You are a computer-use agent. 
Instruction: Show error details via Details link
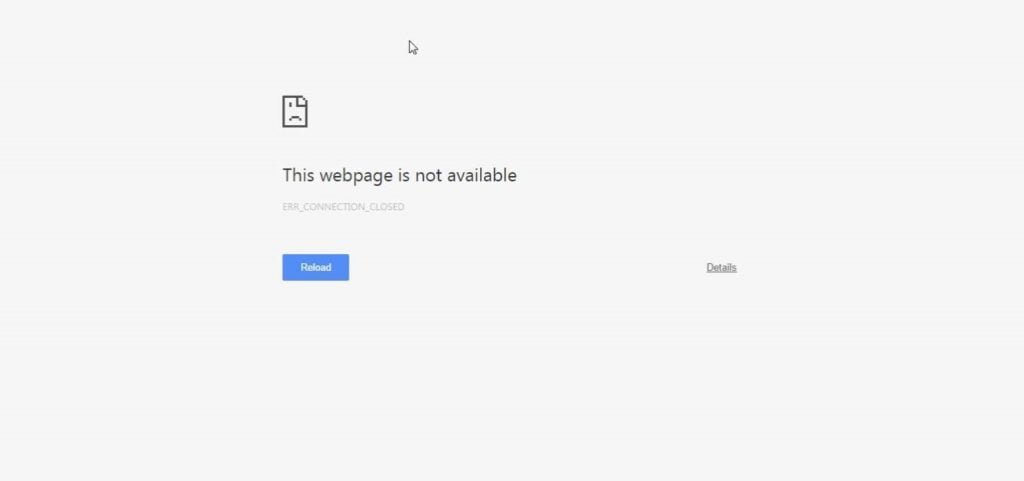pyautogui.click(x=721, y=268)
